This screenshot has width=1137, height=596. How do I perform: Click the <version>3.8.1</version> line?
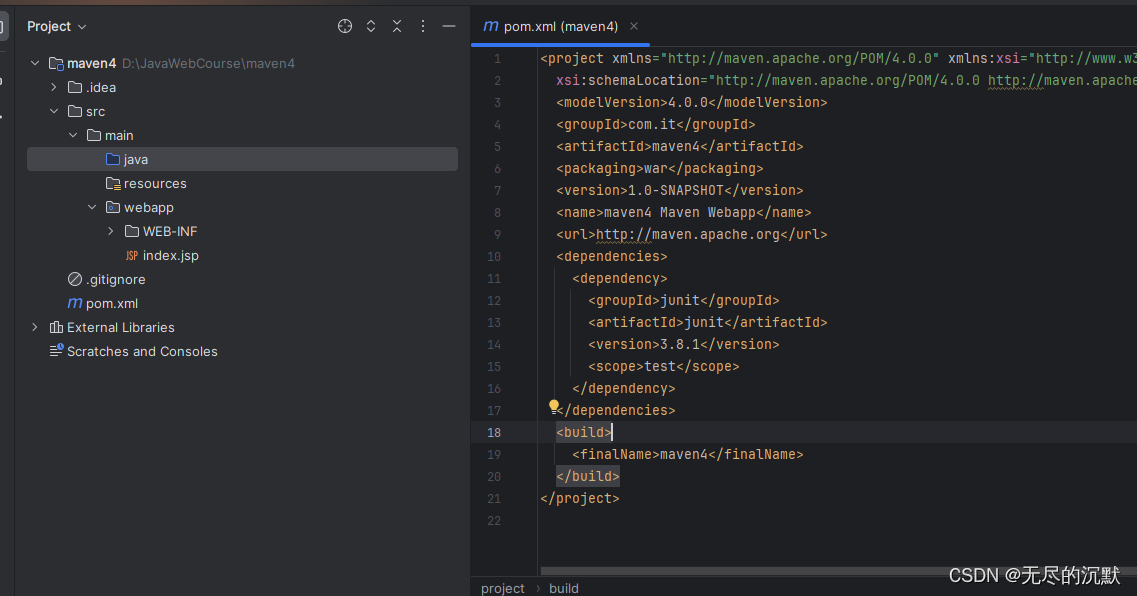click(684, 344)
